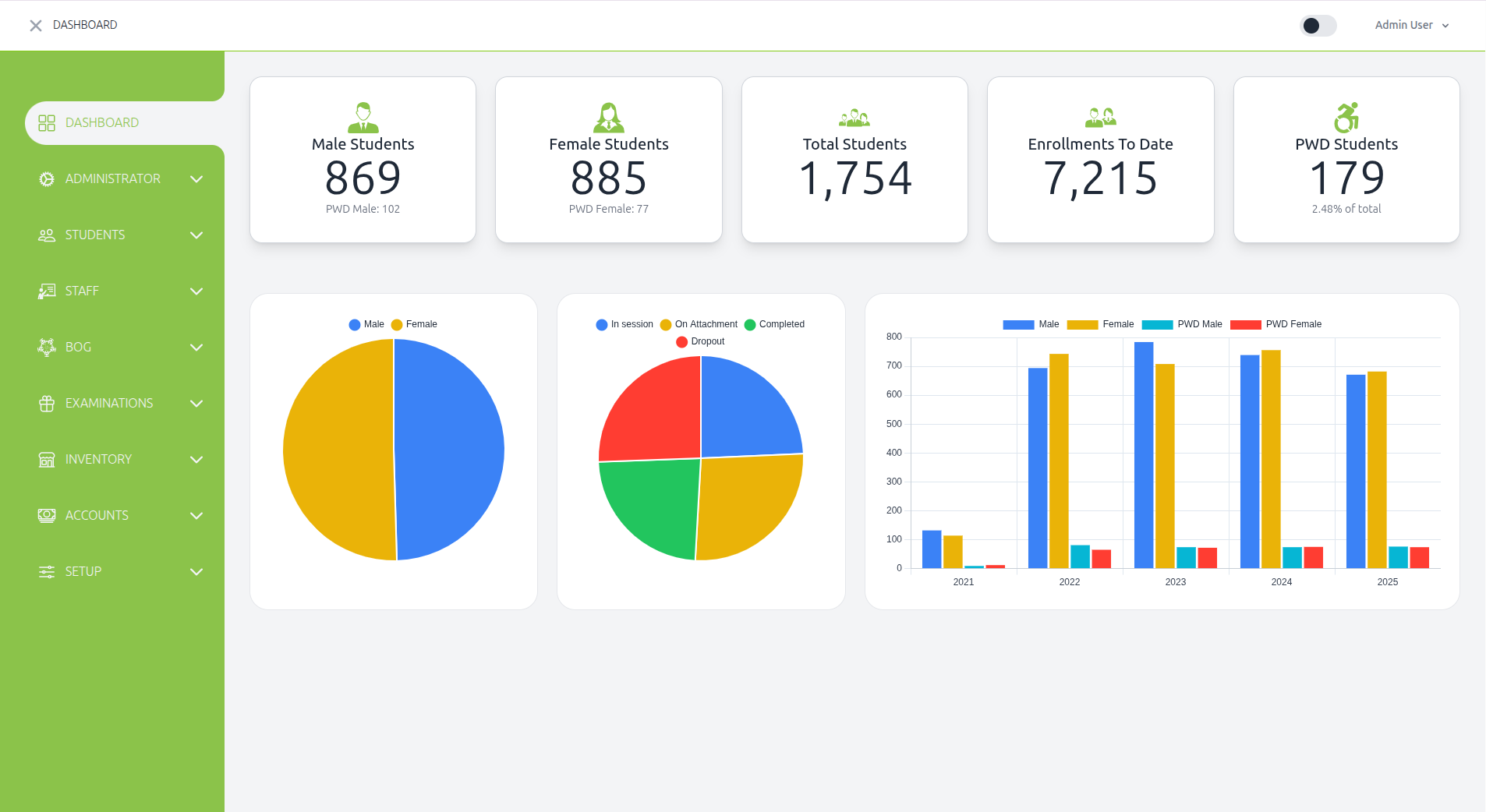This screenshot has height=812, width=1486.
Task: Expand the Inventory menu chevron
Action: click(196, 460)
